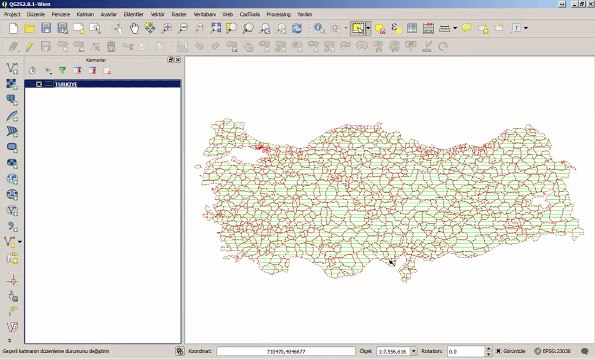The width and height of the screenshot is (595, 360).
Task: Click the Zoom Out magnifier tool
Action: click(183, 28)
